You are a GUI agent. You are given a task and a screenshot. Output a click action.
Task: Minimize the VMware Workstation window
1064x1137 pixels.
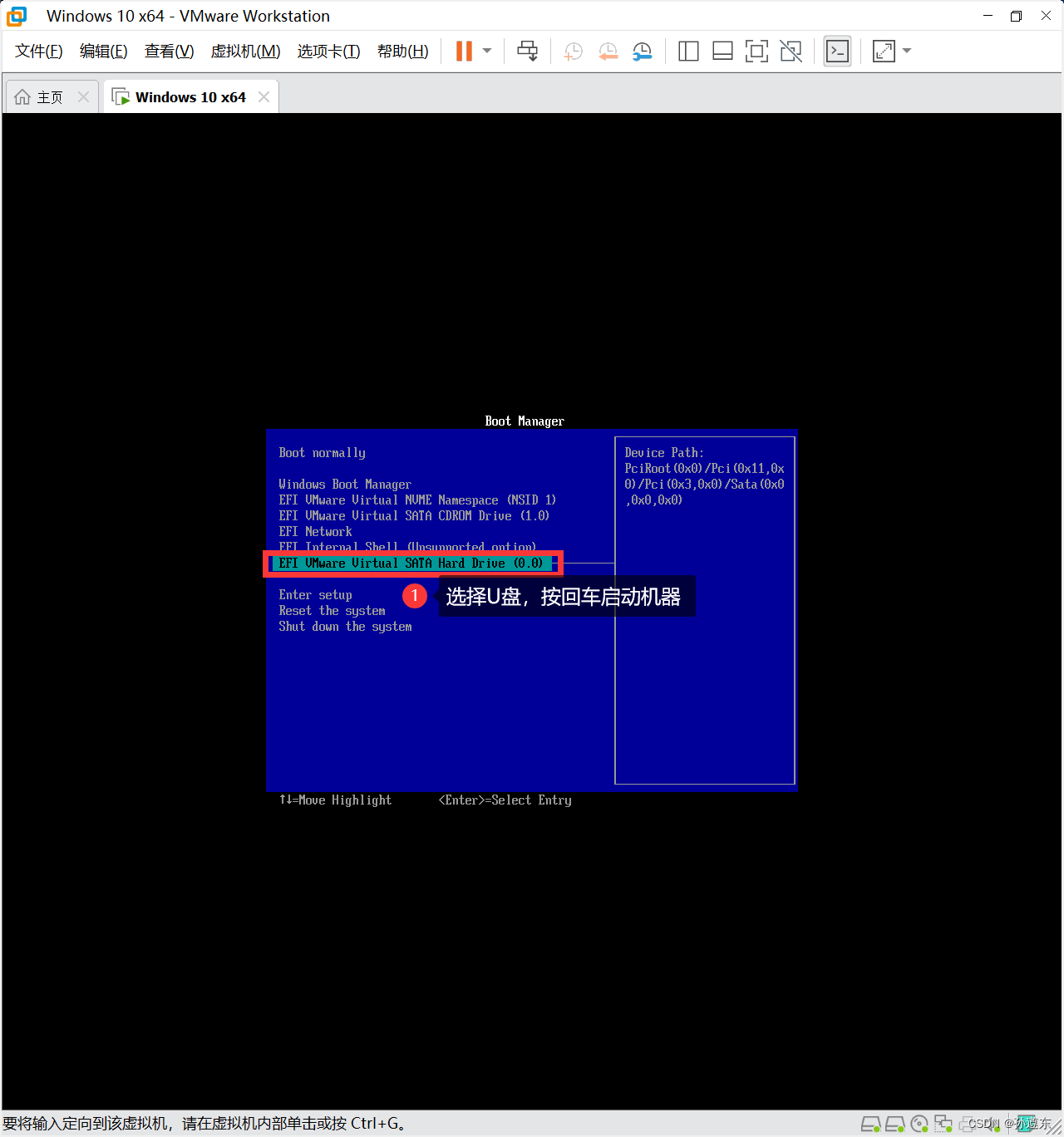point(988,16)
